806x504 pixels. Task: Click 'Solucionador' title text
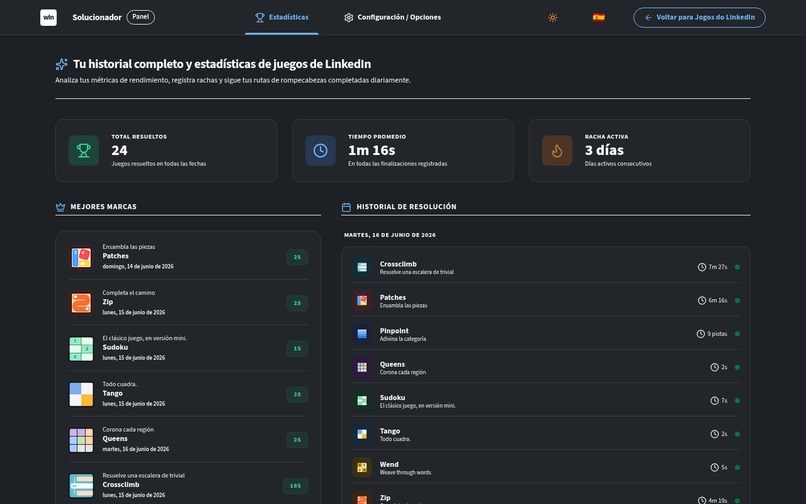[x=97, y=17]
